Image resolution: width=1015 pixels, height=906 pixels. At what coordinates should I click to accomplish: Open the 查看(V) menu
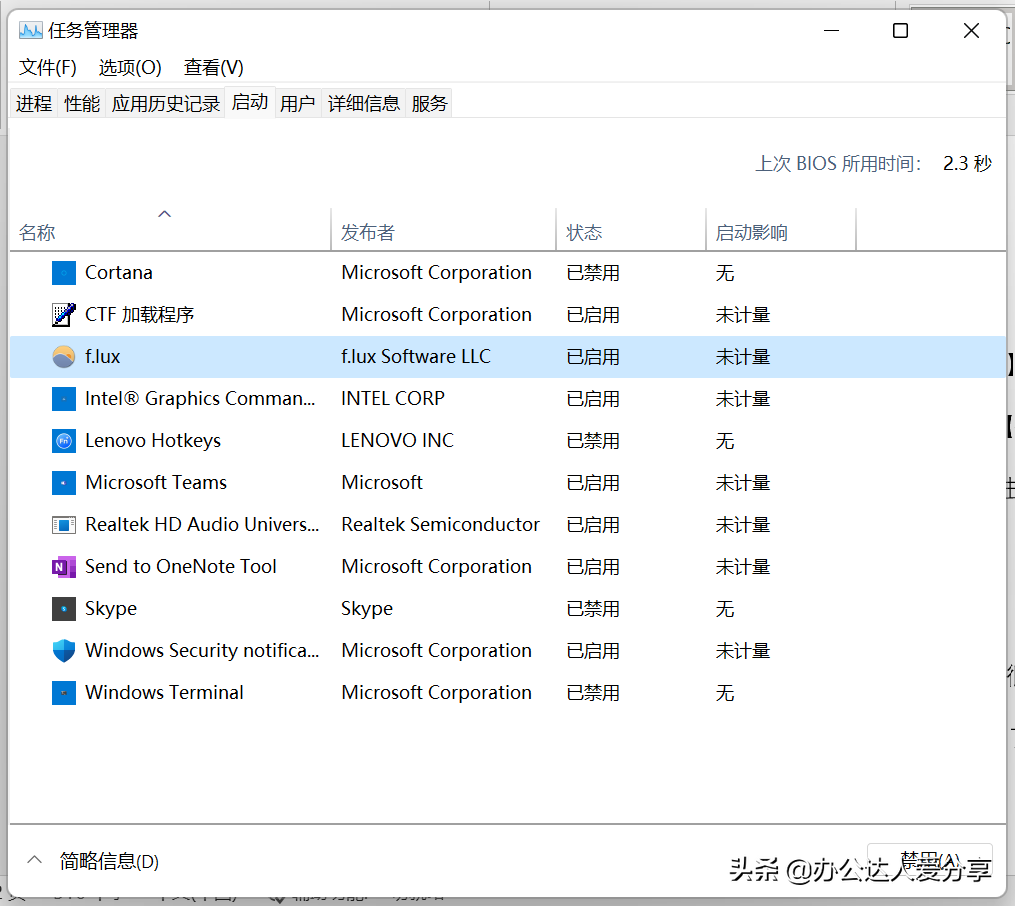click(x=214, y=67)
